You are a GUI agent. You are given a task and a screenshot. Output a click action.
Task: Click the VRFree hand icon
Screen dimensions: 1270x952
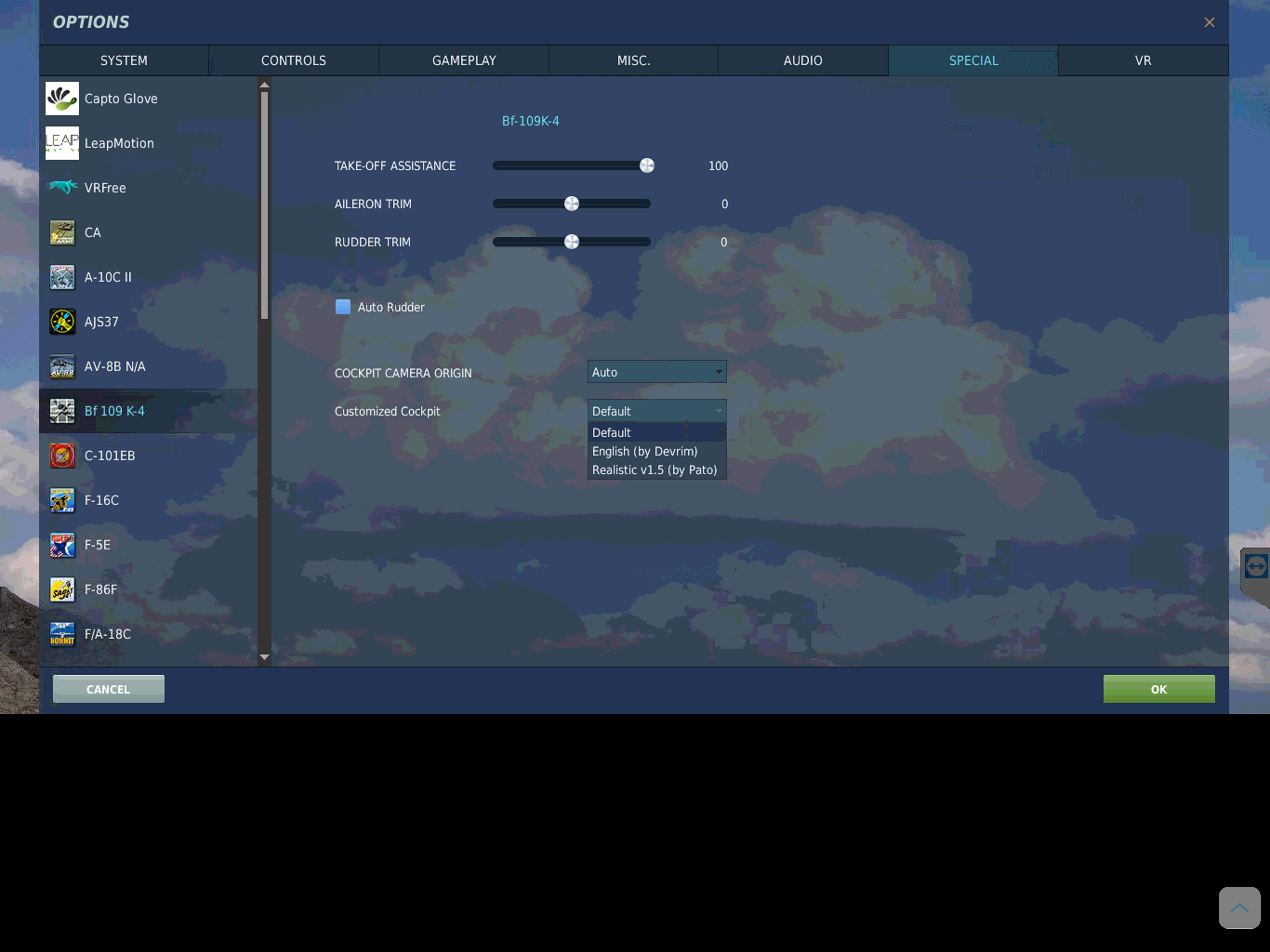(62, 187)
